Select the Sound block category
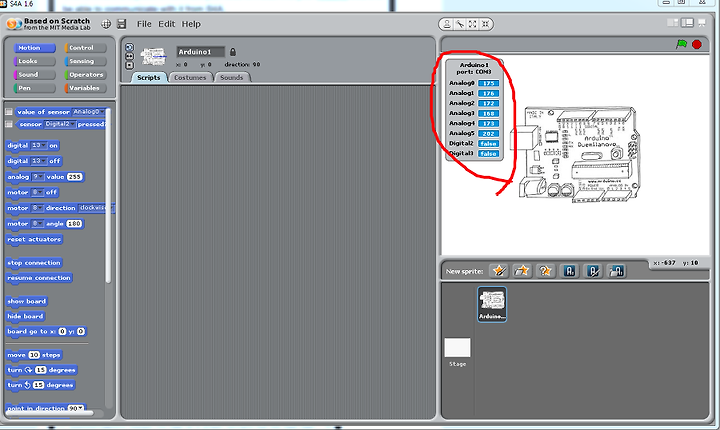This screenshot has width=720, height=430. coord(34,74)
